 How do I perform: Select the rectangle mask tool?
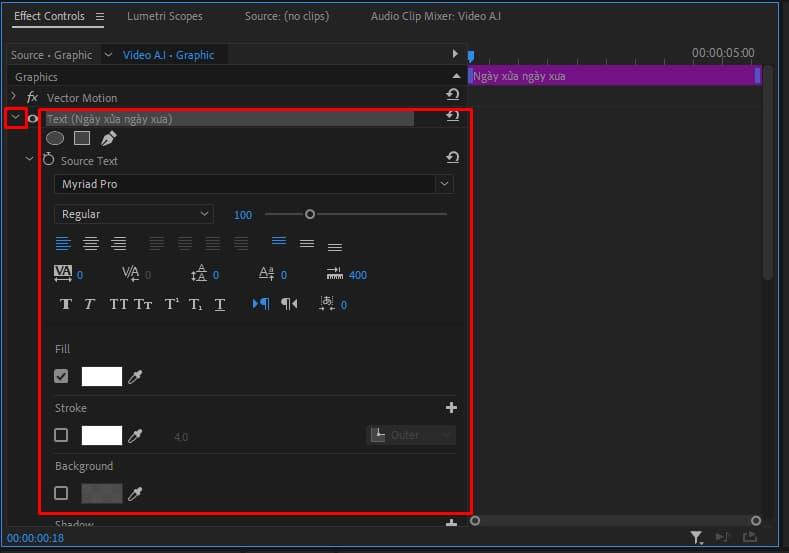coord(82,138)
